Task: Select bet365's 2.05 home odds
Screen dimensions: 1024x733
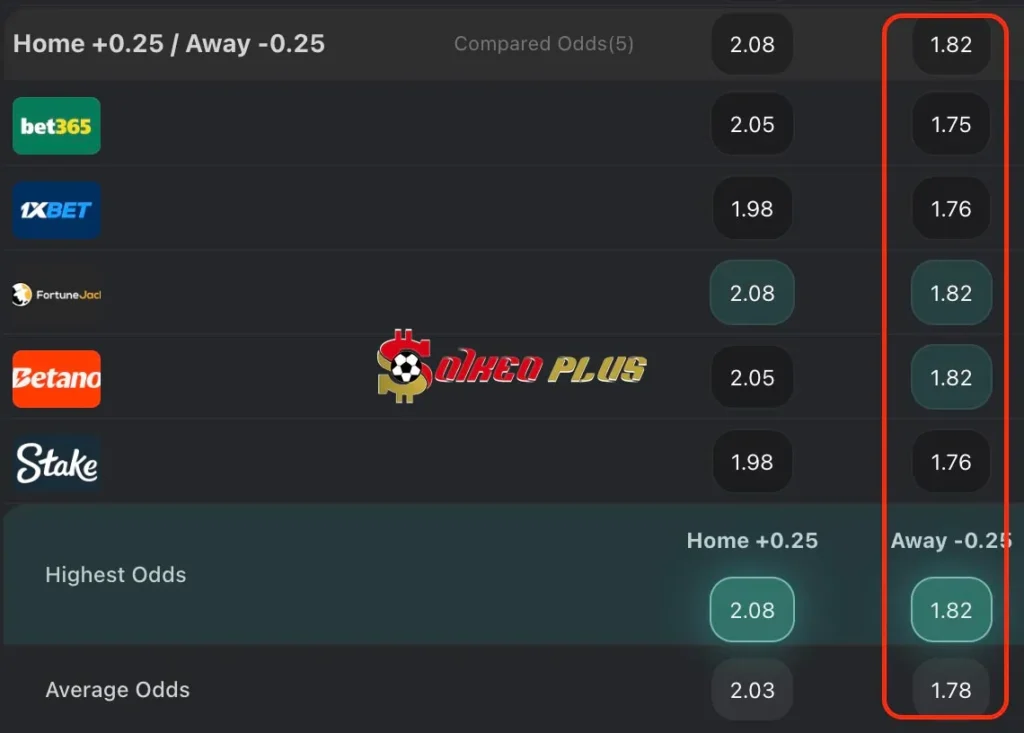Action: [x=752, y=124]
